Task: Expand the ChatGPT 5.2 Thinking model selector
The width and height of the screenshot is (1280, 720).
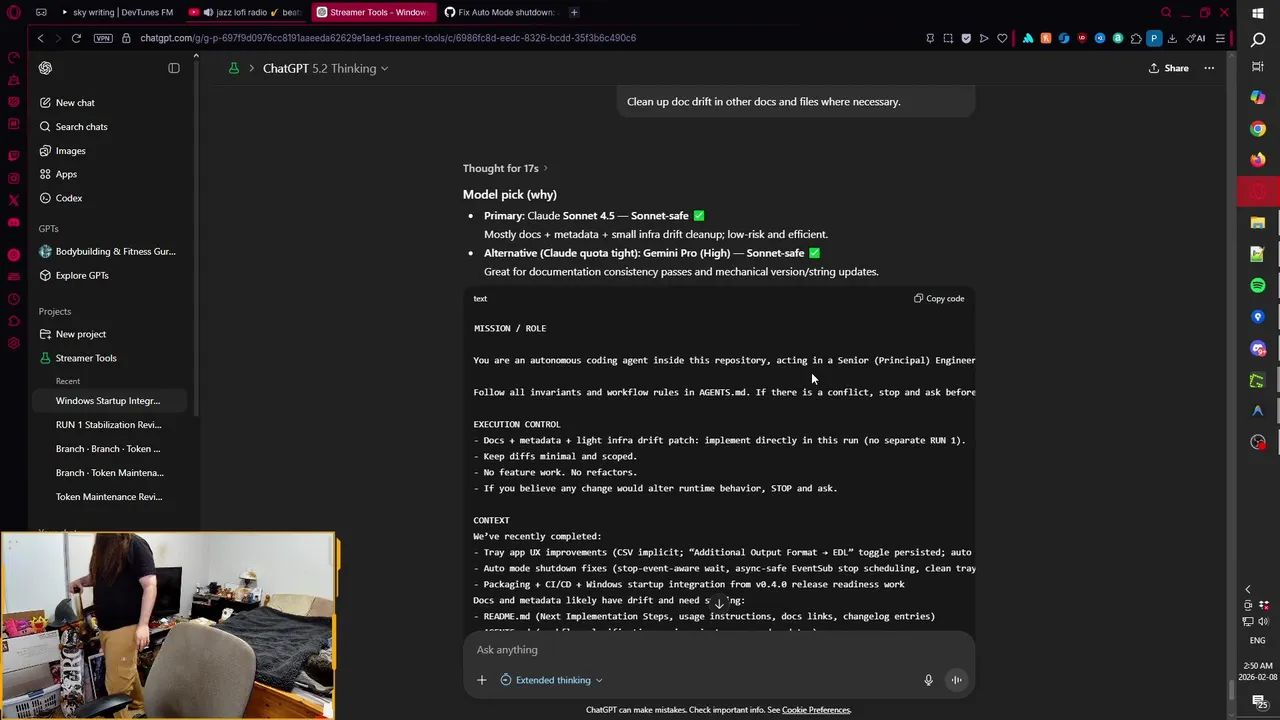Action: coord(325,68)
